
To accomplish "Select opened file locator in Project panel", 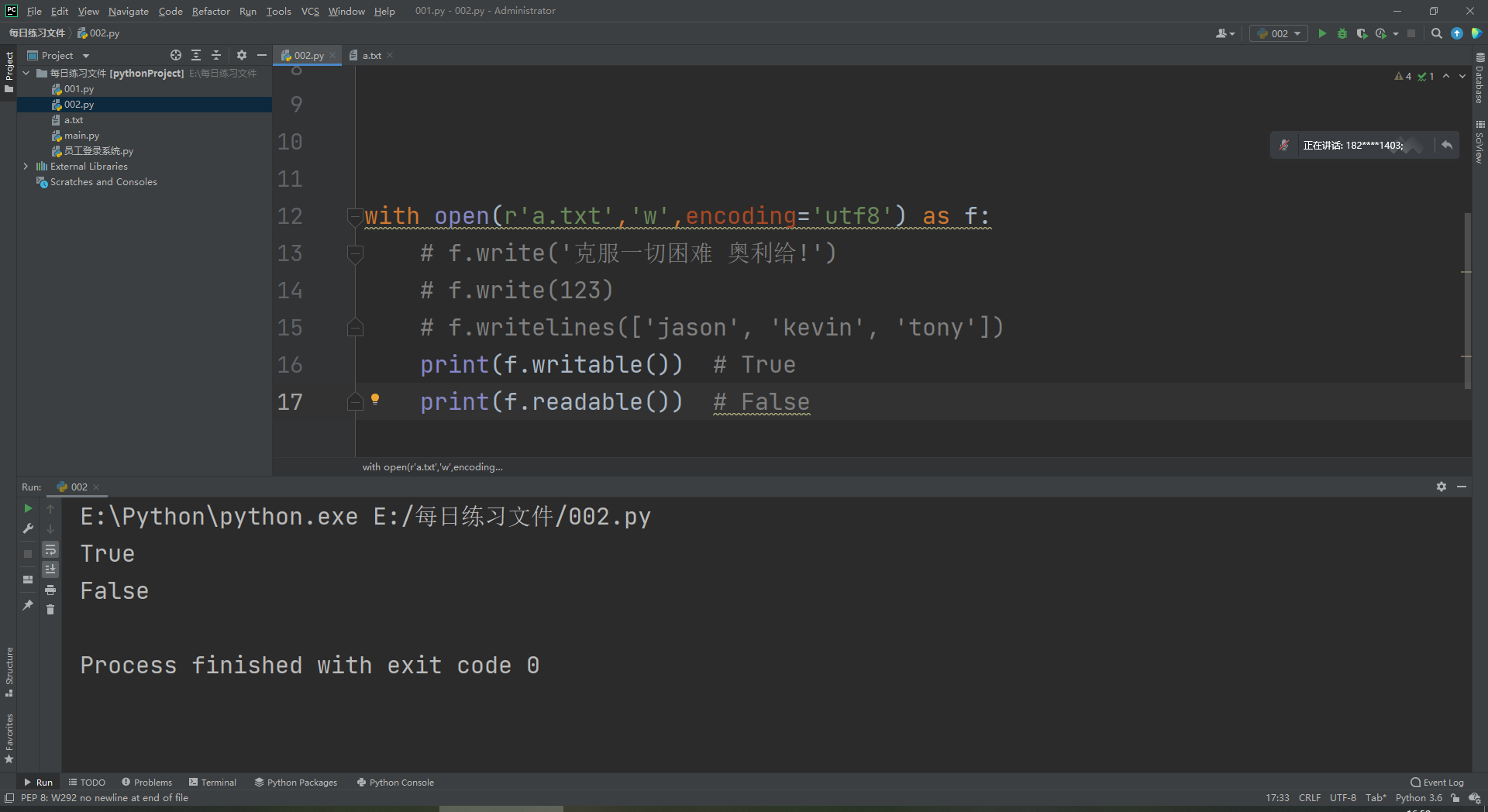I will coord(176,55).
